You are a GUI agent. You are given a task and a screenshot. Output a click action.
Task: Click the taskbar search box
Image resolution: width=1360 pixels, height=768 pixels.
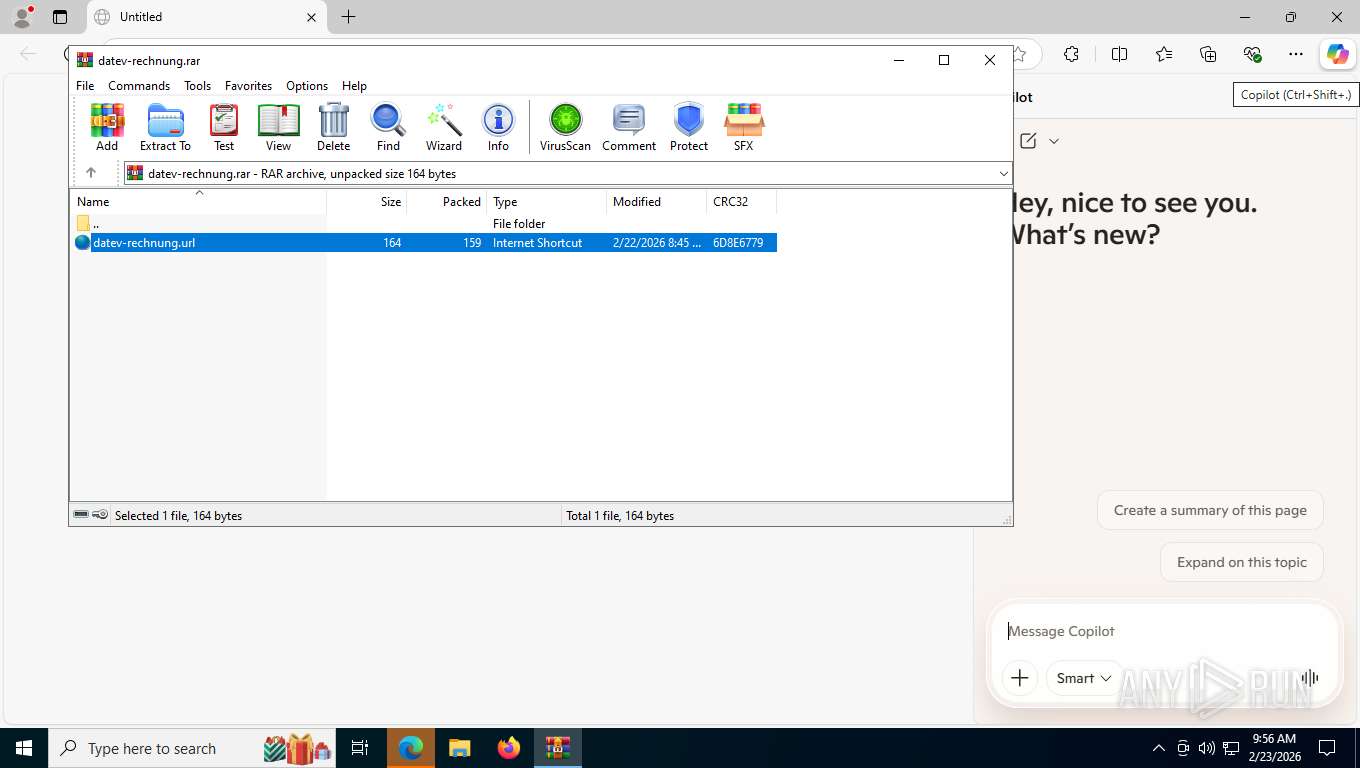(x=193, y=748)
